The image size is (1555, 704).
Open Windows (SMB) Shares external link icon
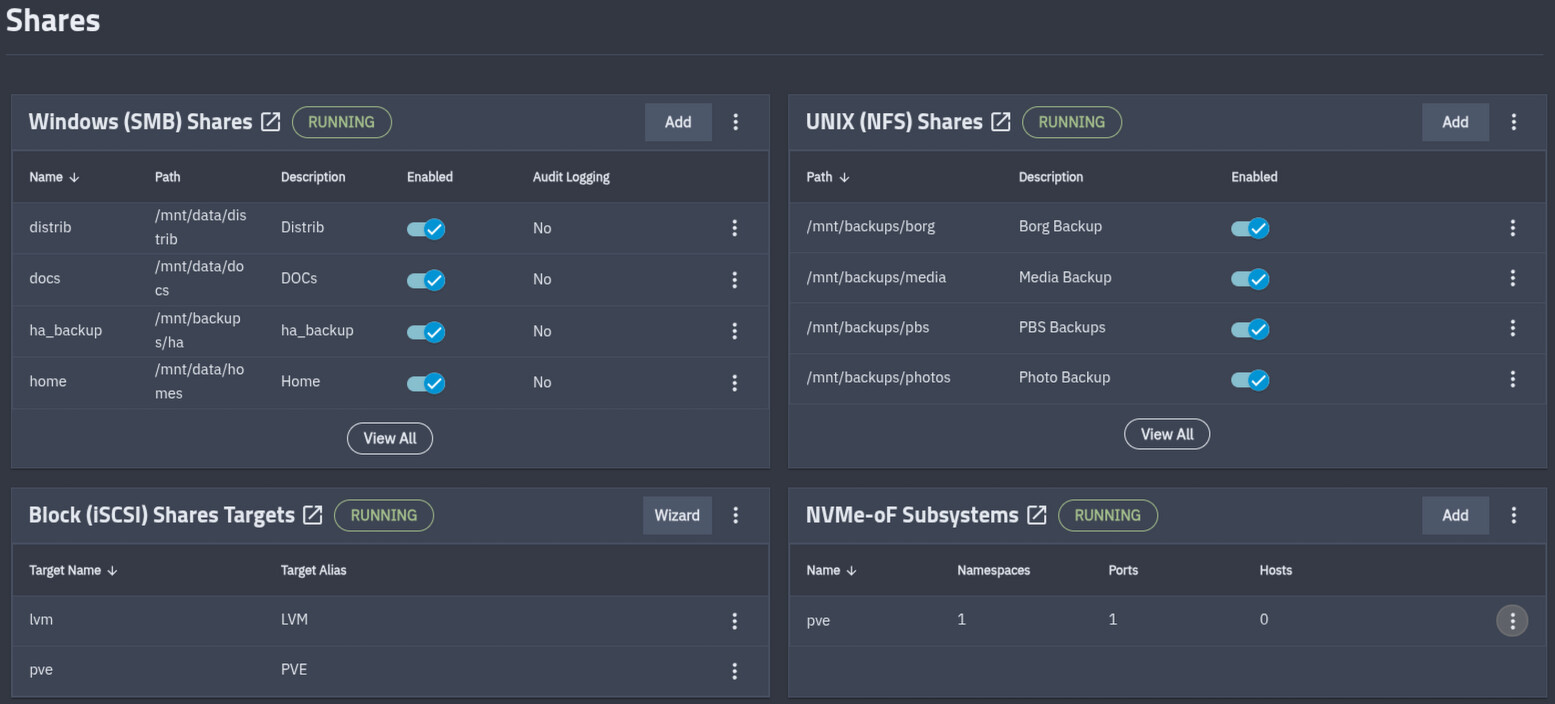pyautogui.click(x=271, y=122)
